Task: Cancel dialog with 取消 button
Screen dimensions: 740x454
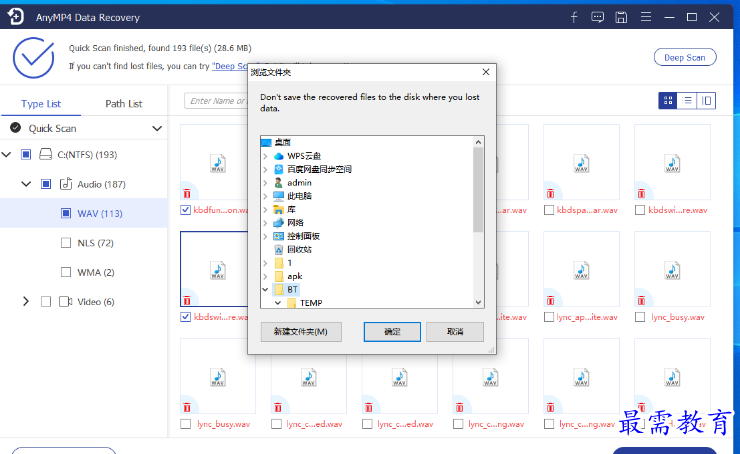Action: click(x=455, y=332)
